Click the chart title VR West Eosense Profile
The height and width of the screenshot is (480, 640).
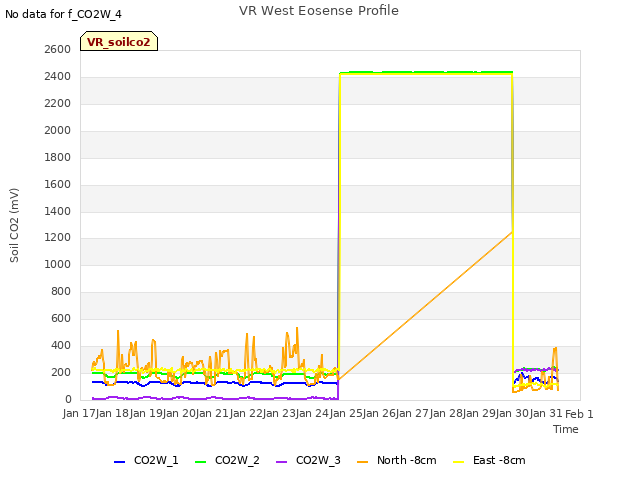click(319, 11)
